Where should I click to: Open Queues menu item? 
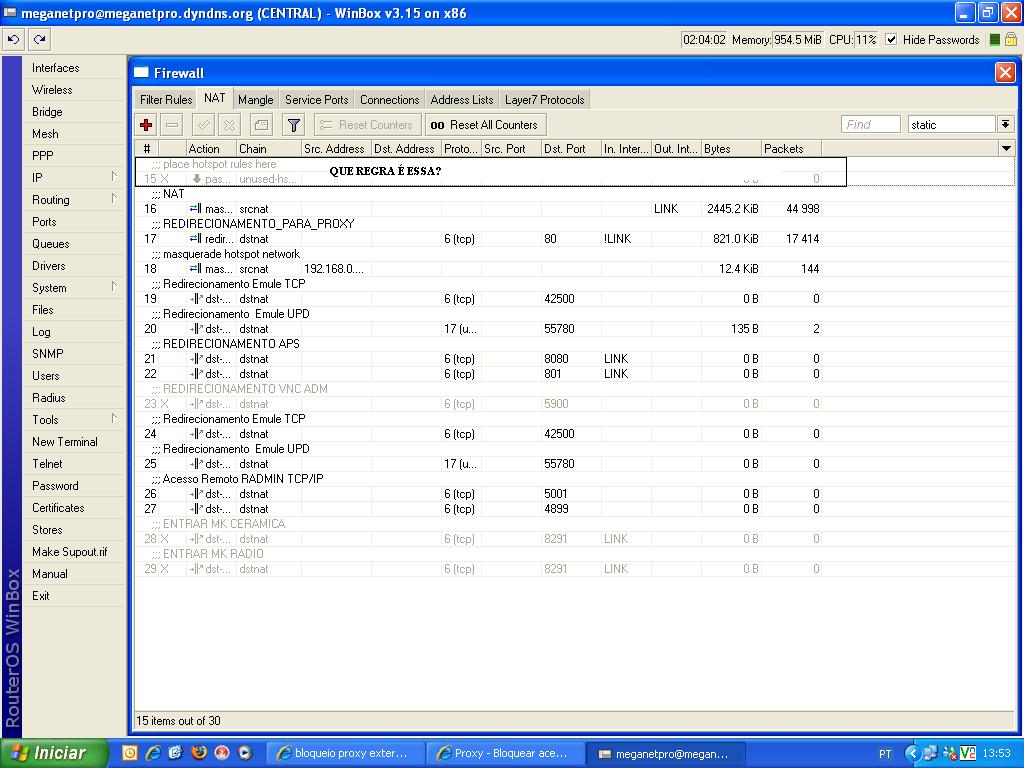click(x=73, y=244)
